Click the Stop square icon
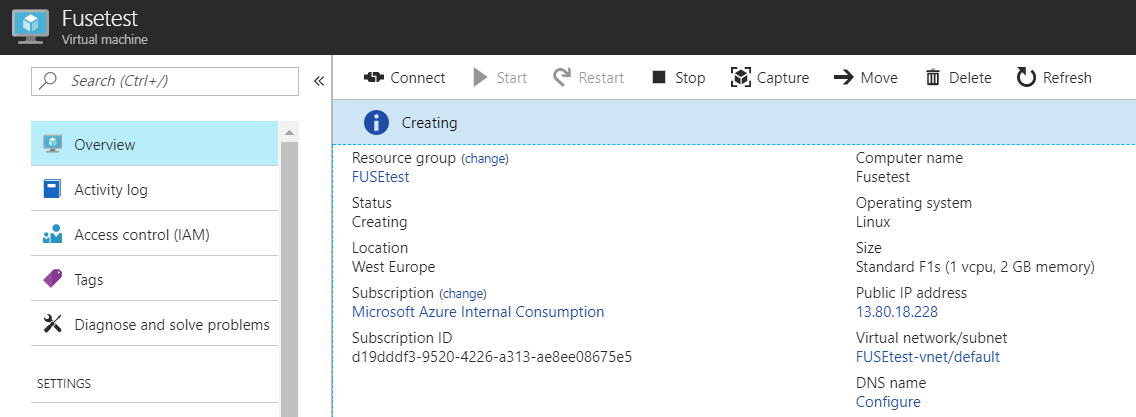1136x417 pixels. pos(659,77)
